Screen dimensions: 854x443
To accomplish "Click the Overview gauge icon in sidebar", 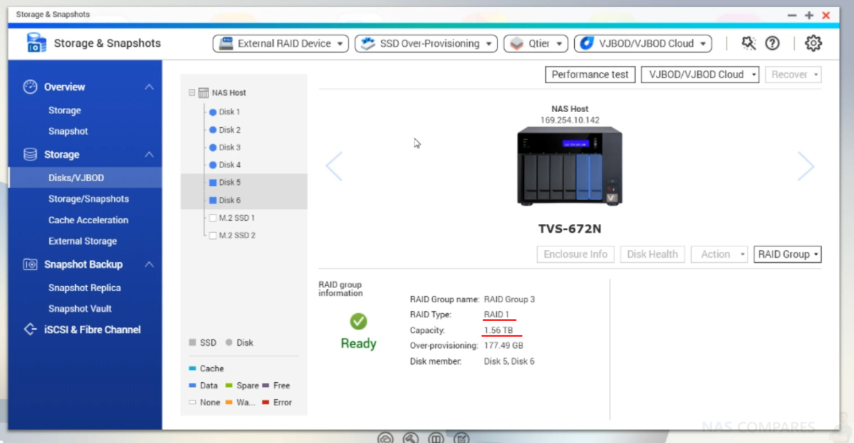I will click(x=30, y=87).
